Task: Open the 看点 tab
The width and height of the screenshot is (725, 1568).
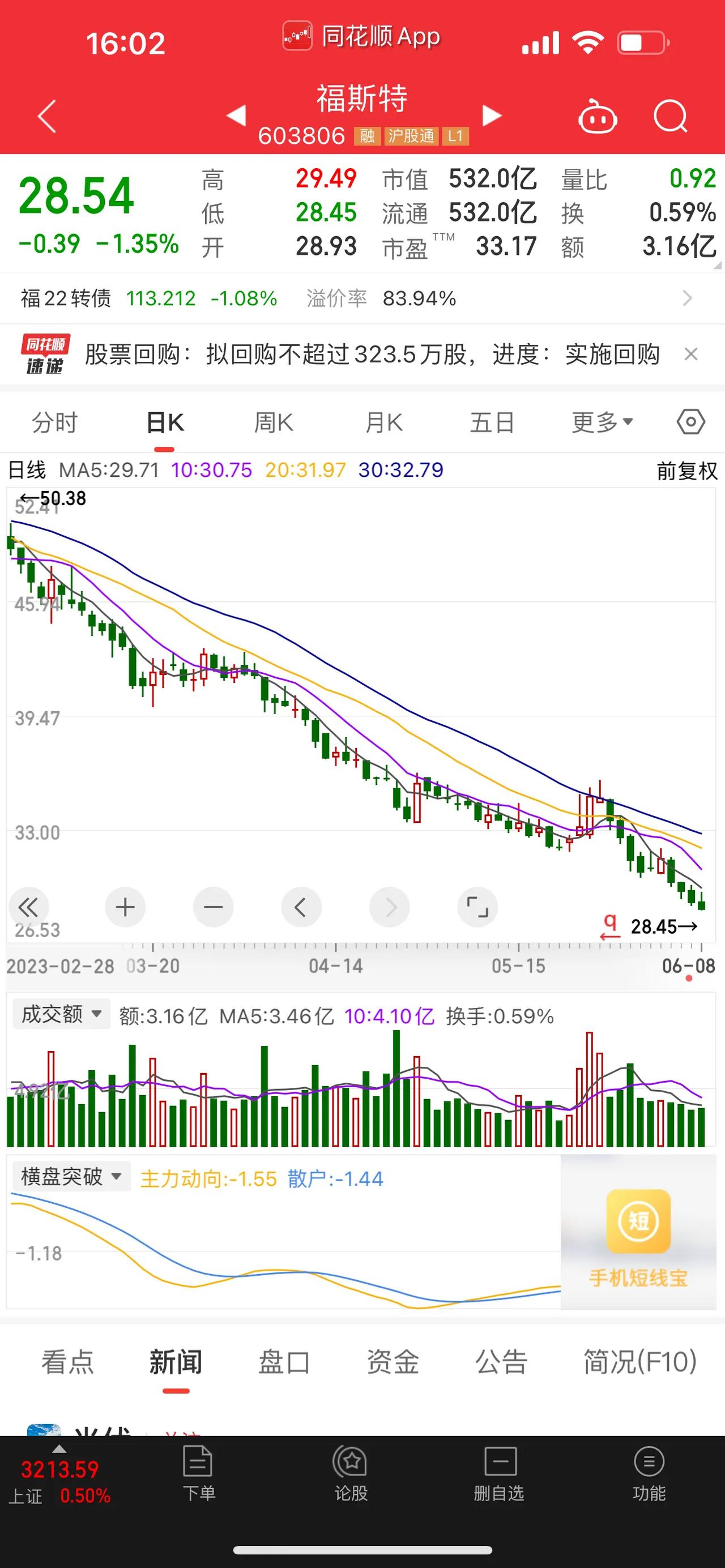Action: pyautogui.click(x=67, y=1362)
